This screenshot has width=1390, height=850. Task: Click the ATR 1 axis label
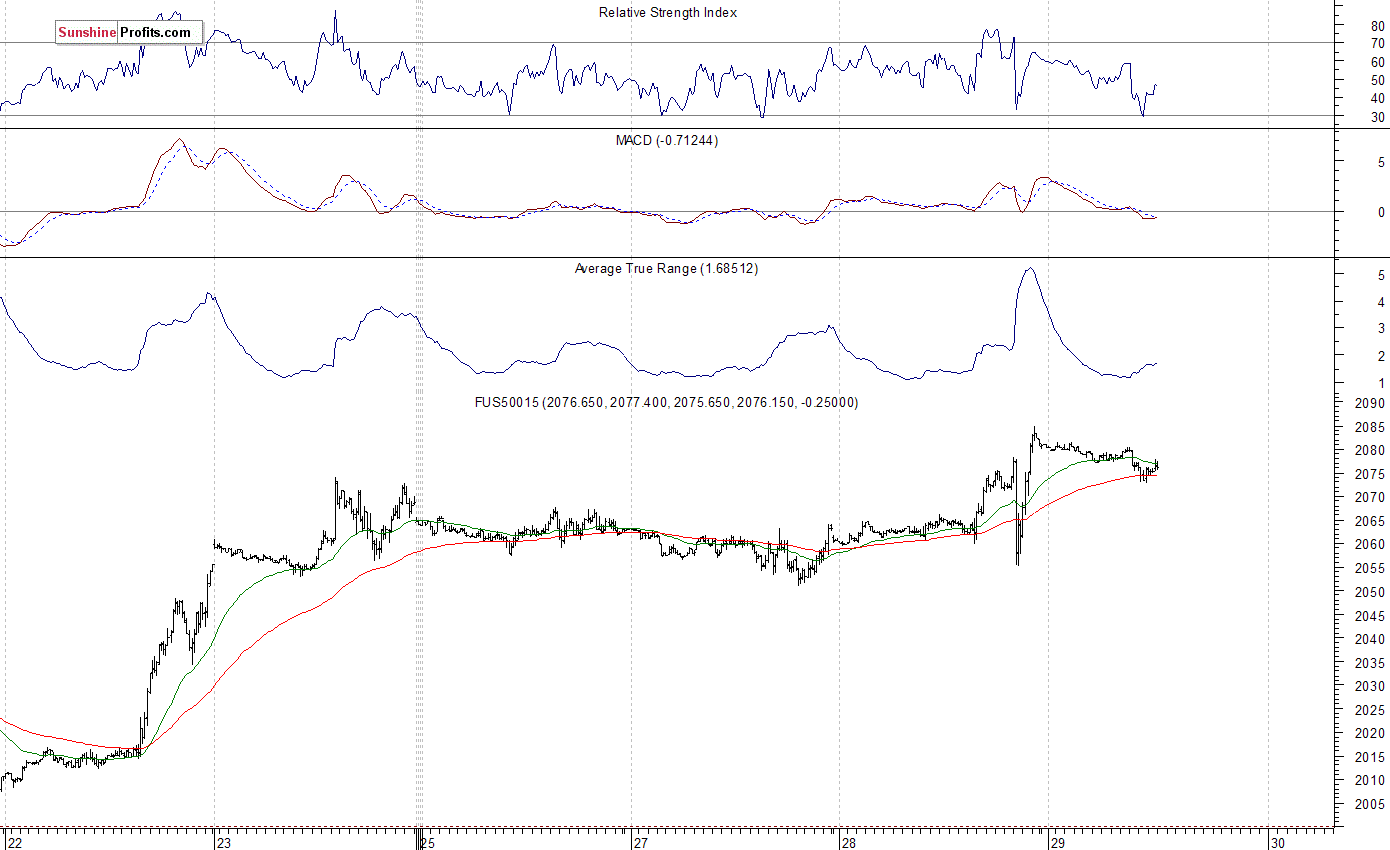click(1381, 384)
